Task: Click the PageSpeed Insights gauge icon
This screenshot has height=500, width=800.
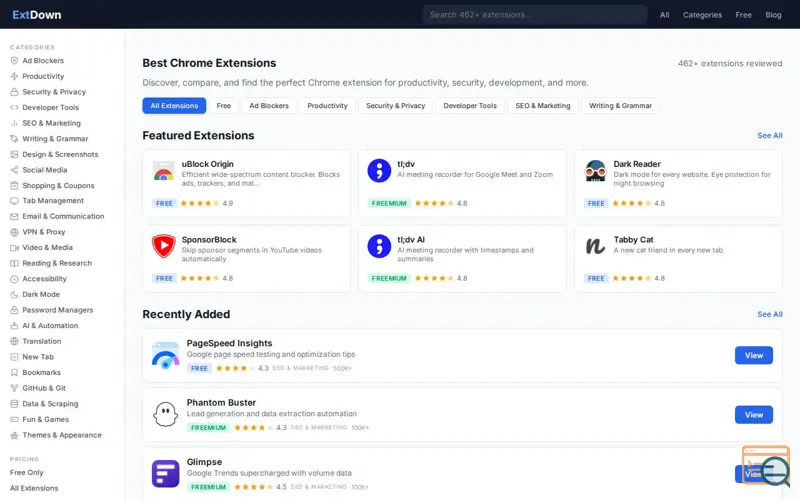Action: 165,356
